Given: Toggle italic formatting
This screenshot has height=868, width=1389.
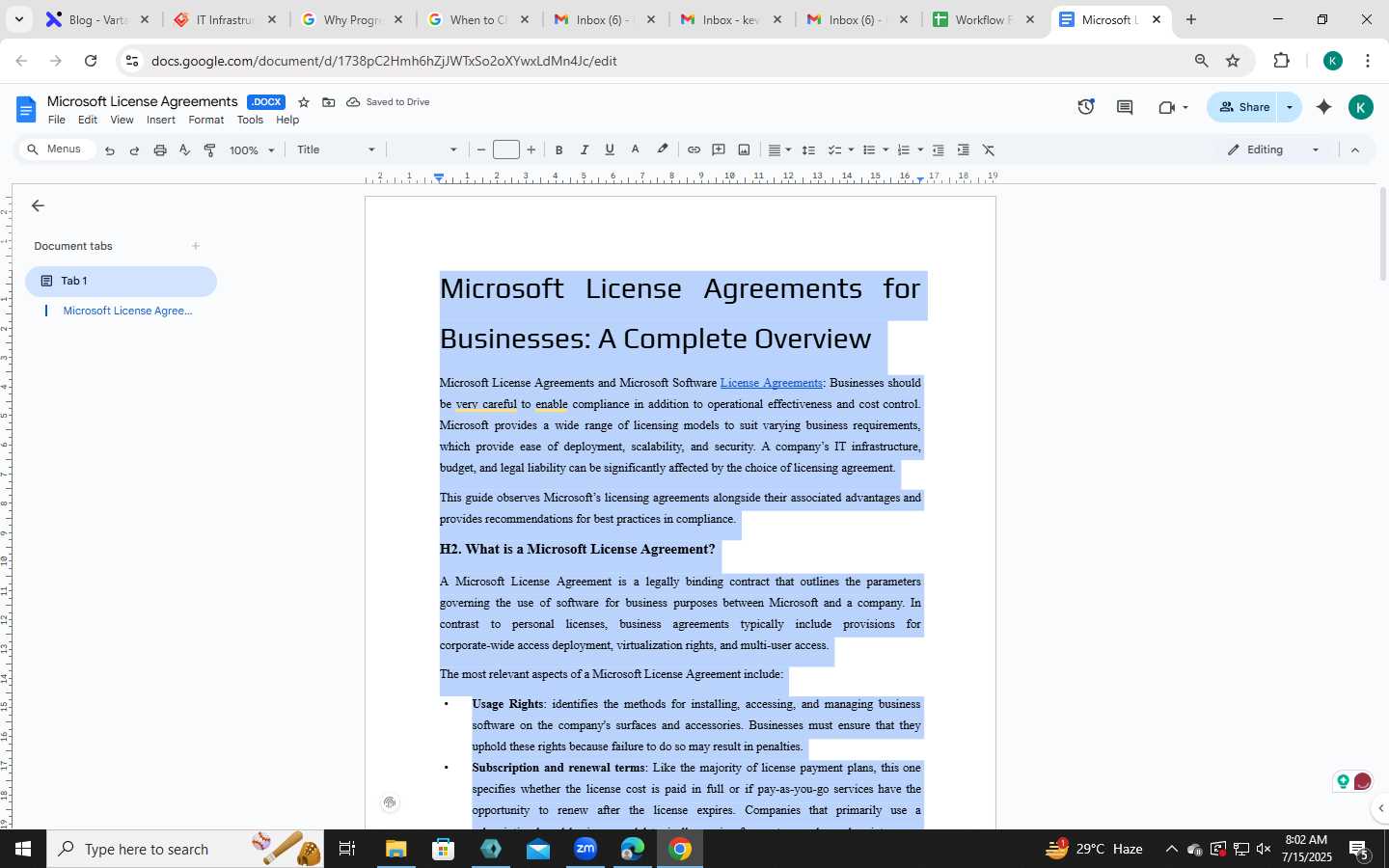Looking at the screenshot, I should 585,150.
